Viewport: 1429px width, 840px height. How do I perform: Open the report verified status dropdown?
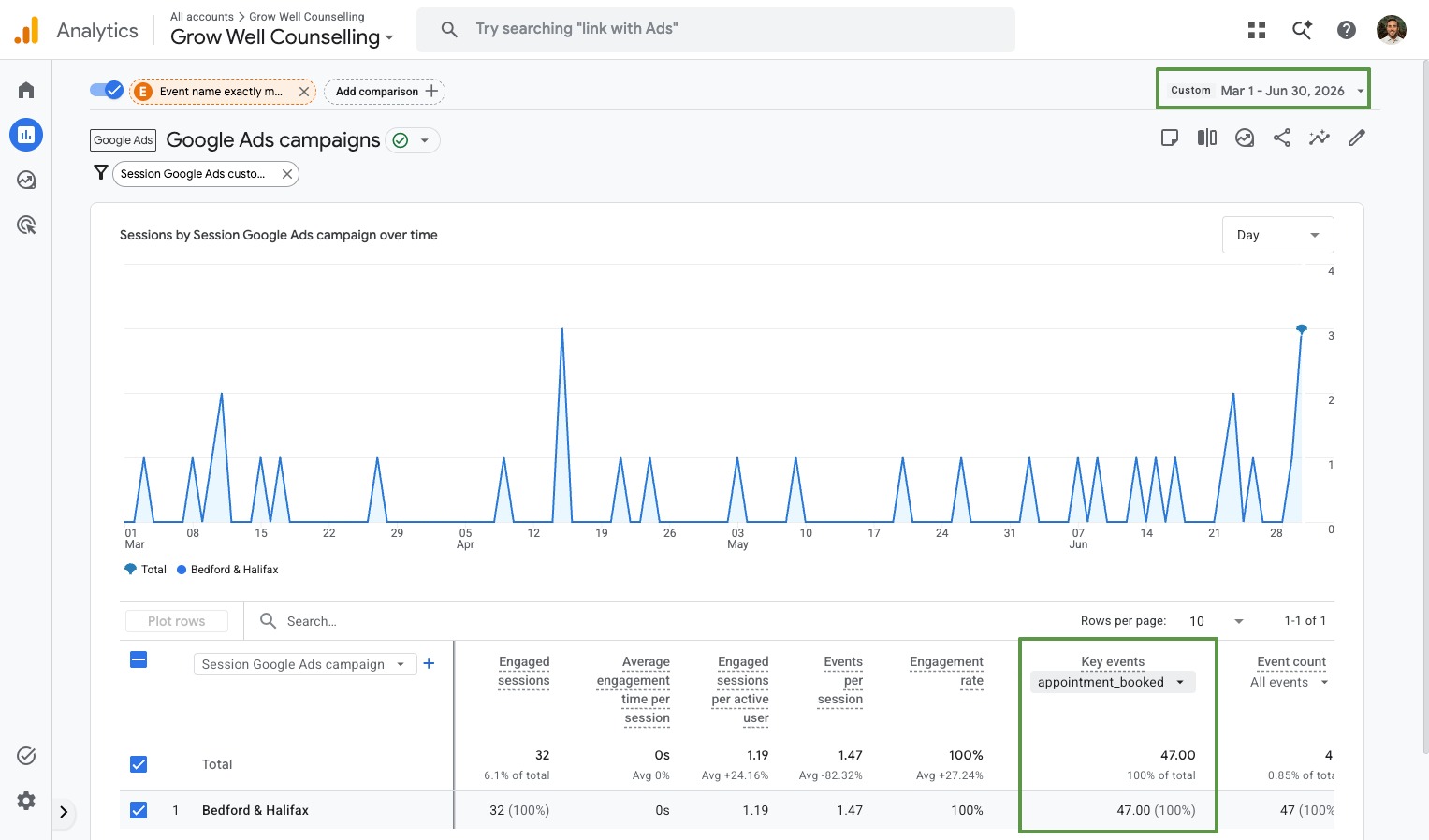pyautogui.click(x=414, y=140)
